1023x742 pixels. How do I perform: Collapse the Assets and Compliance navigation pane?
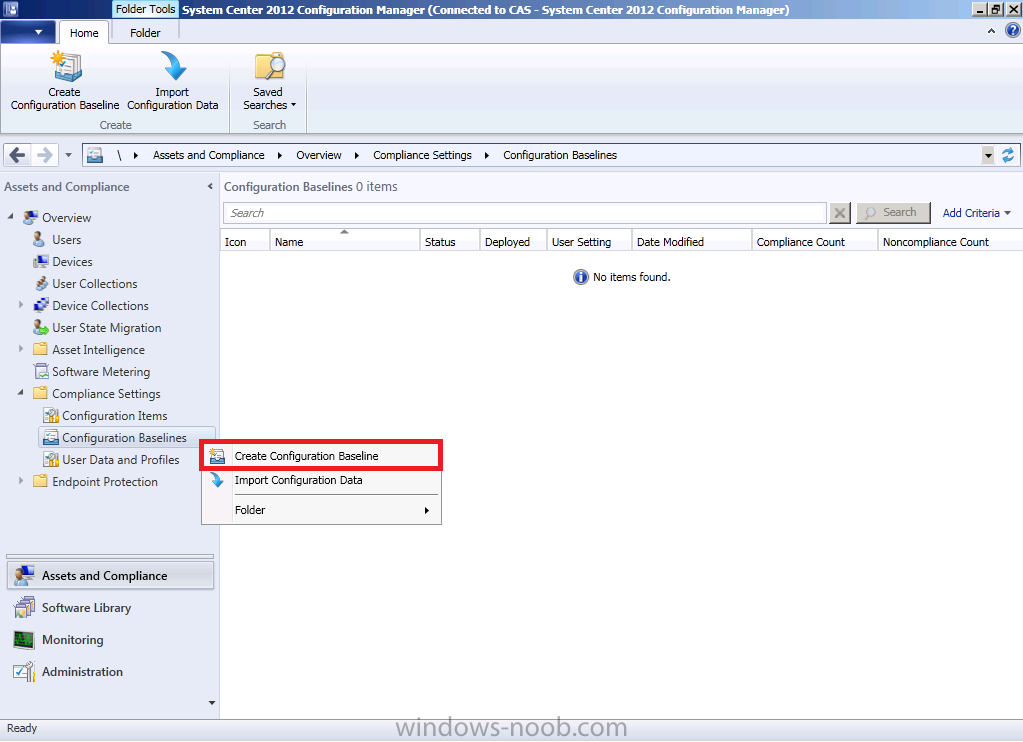(x=210, y=187)
